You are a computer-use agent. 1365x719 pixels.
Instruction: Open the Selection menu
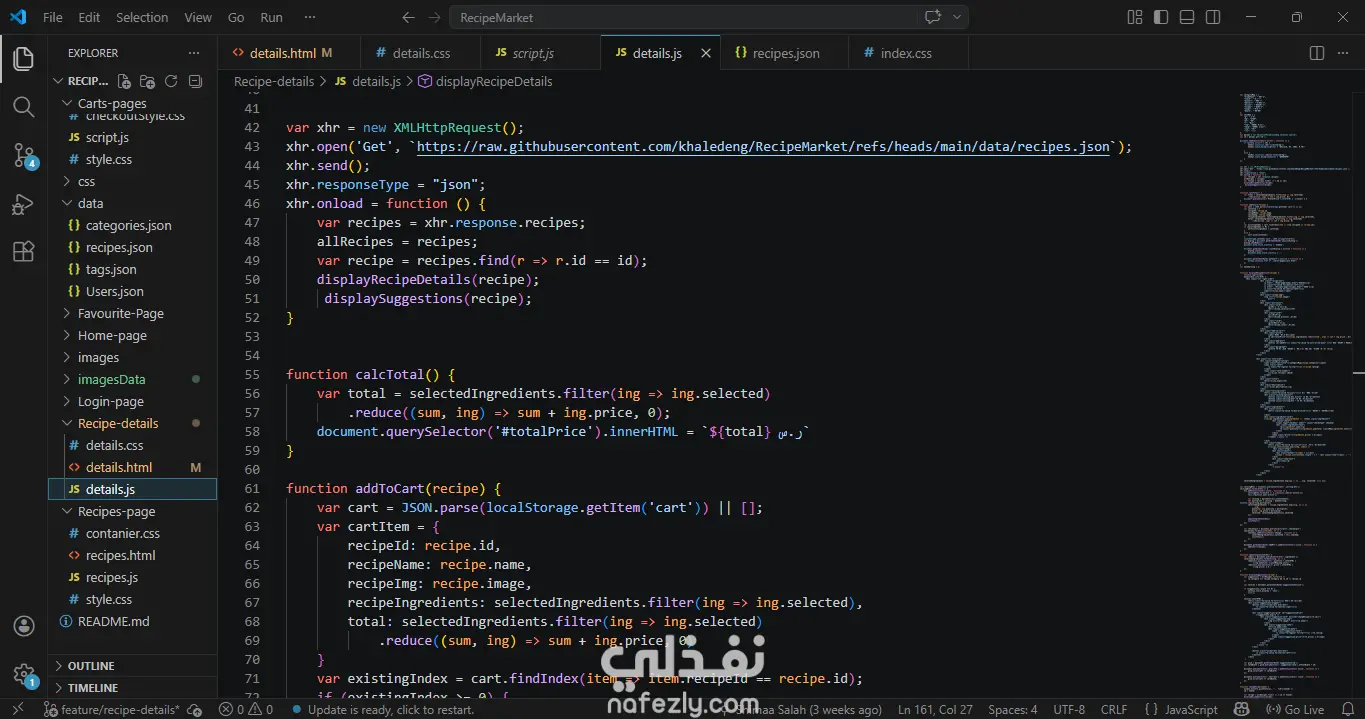pyautogui.click(x=142, y=17)
